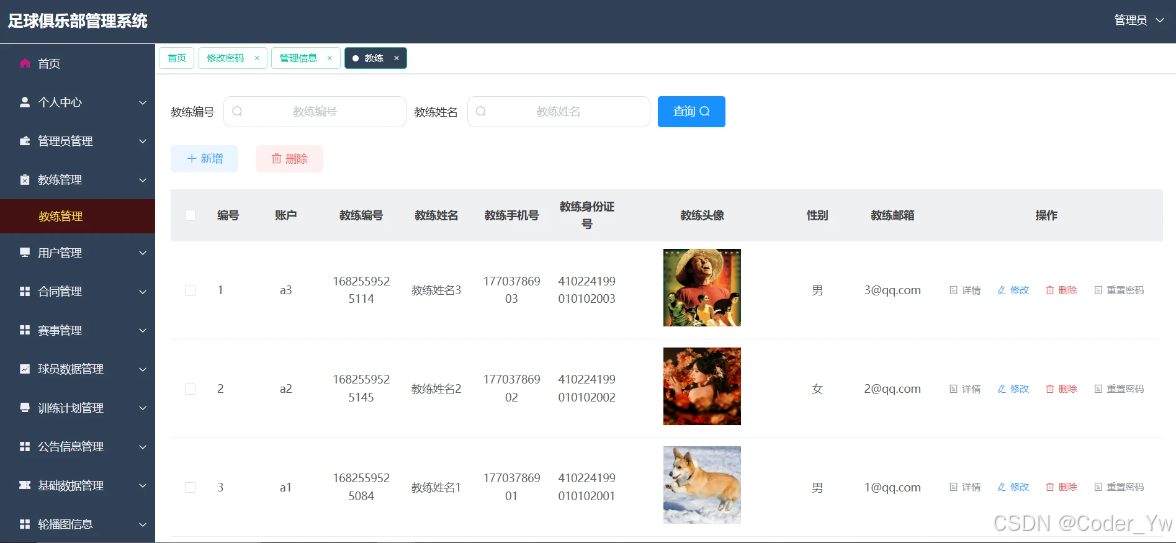Focus the 教练姓名 search input

point(559,111)
